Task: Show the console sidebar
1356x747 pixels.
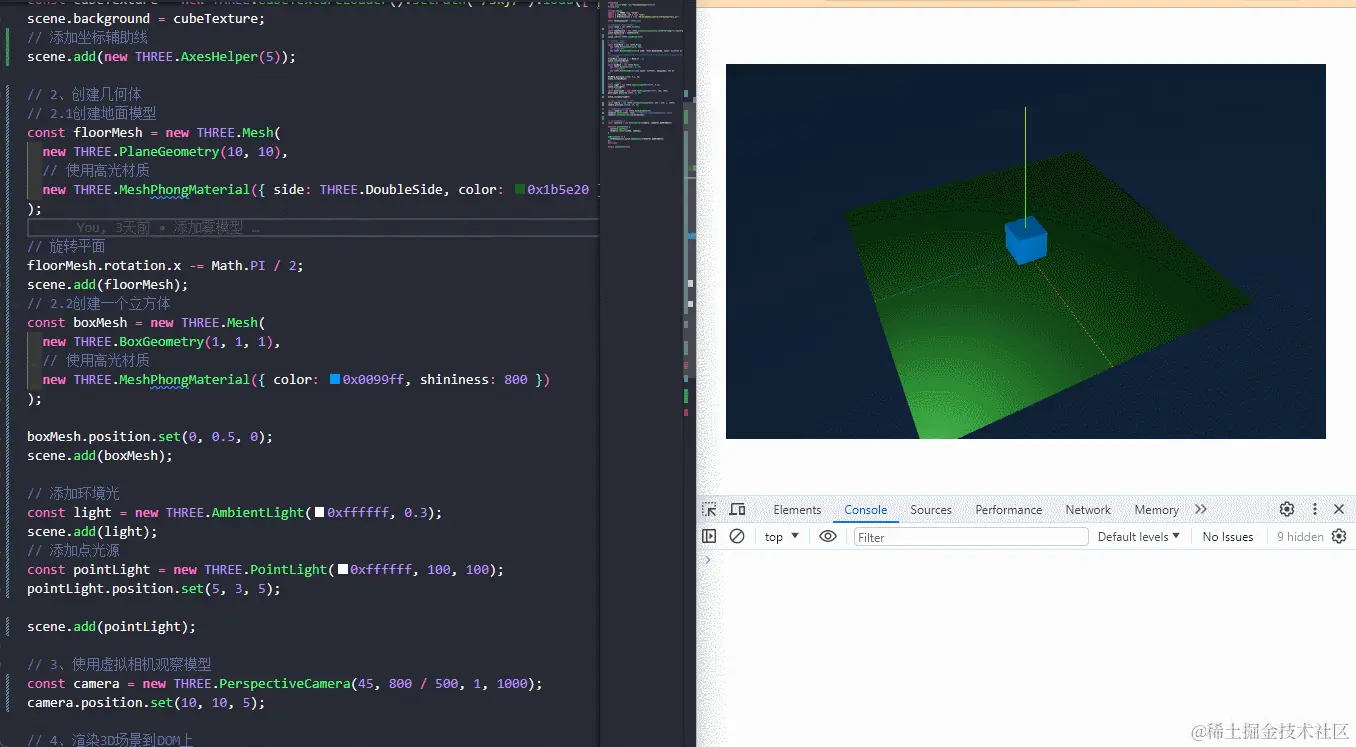Action: [709, 536]
